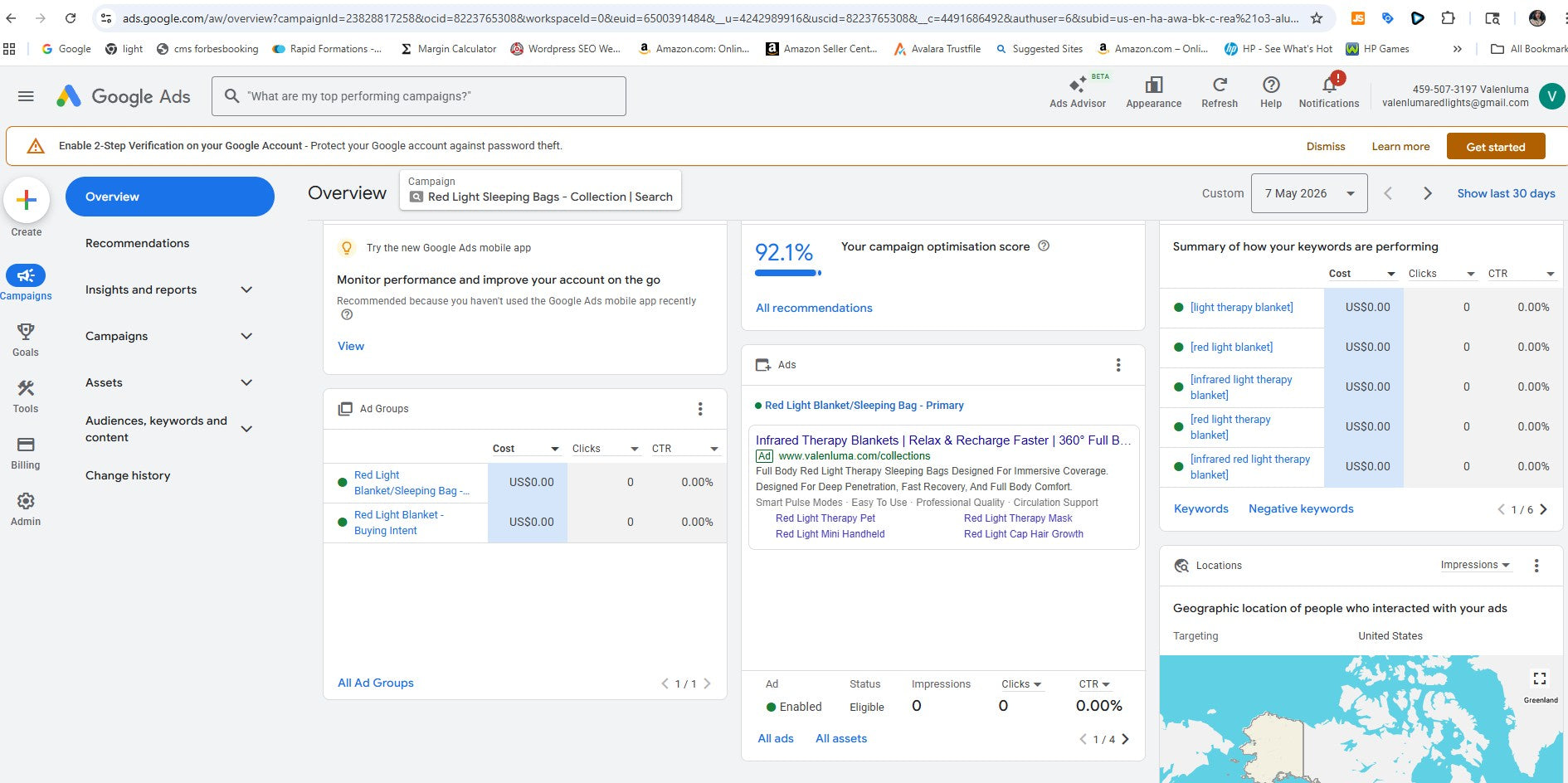Click the optimisation score progress bar
Screen dimensions: 1568x783
(787, 273)
